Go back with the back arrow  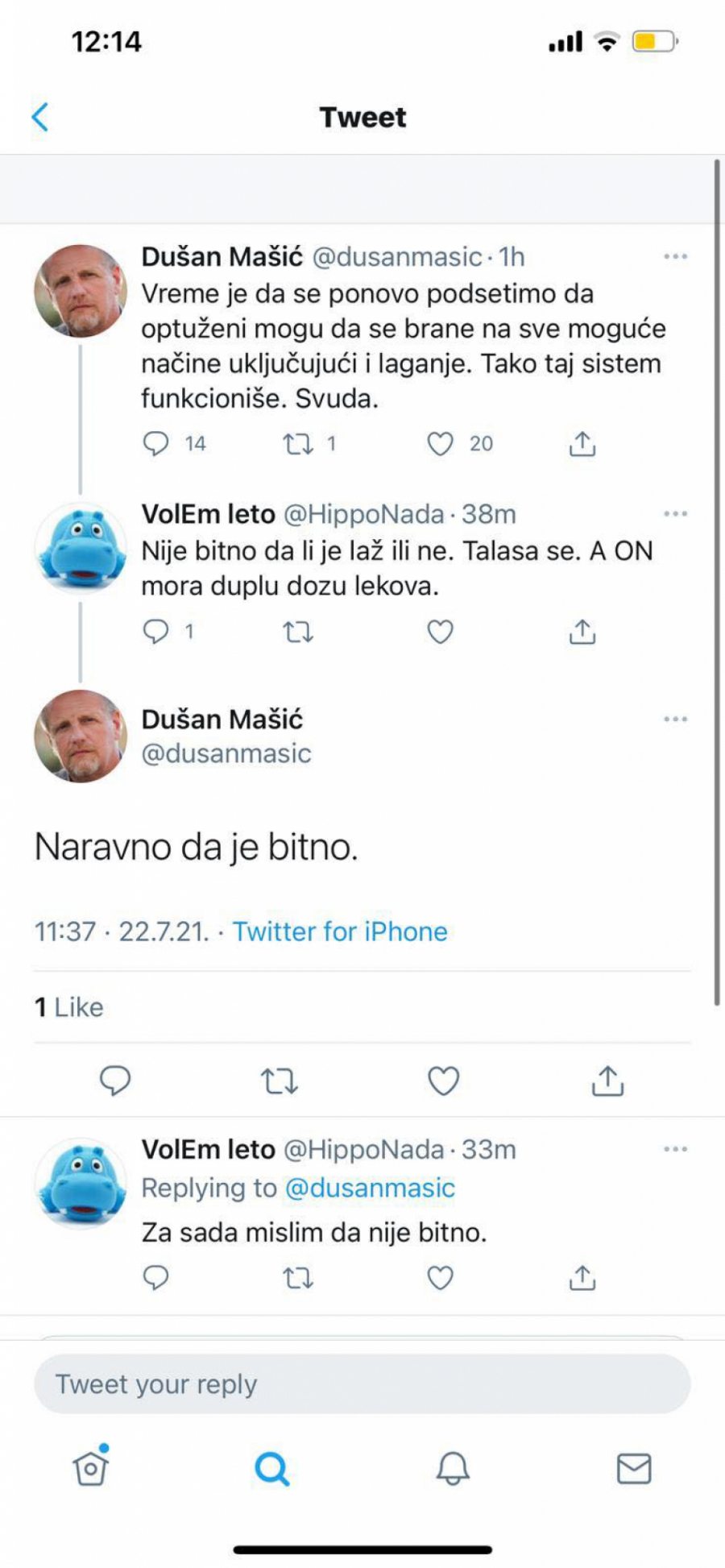point(40,116)
